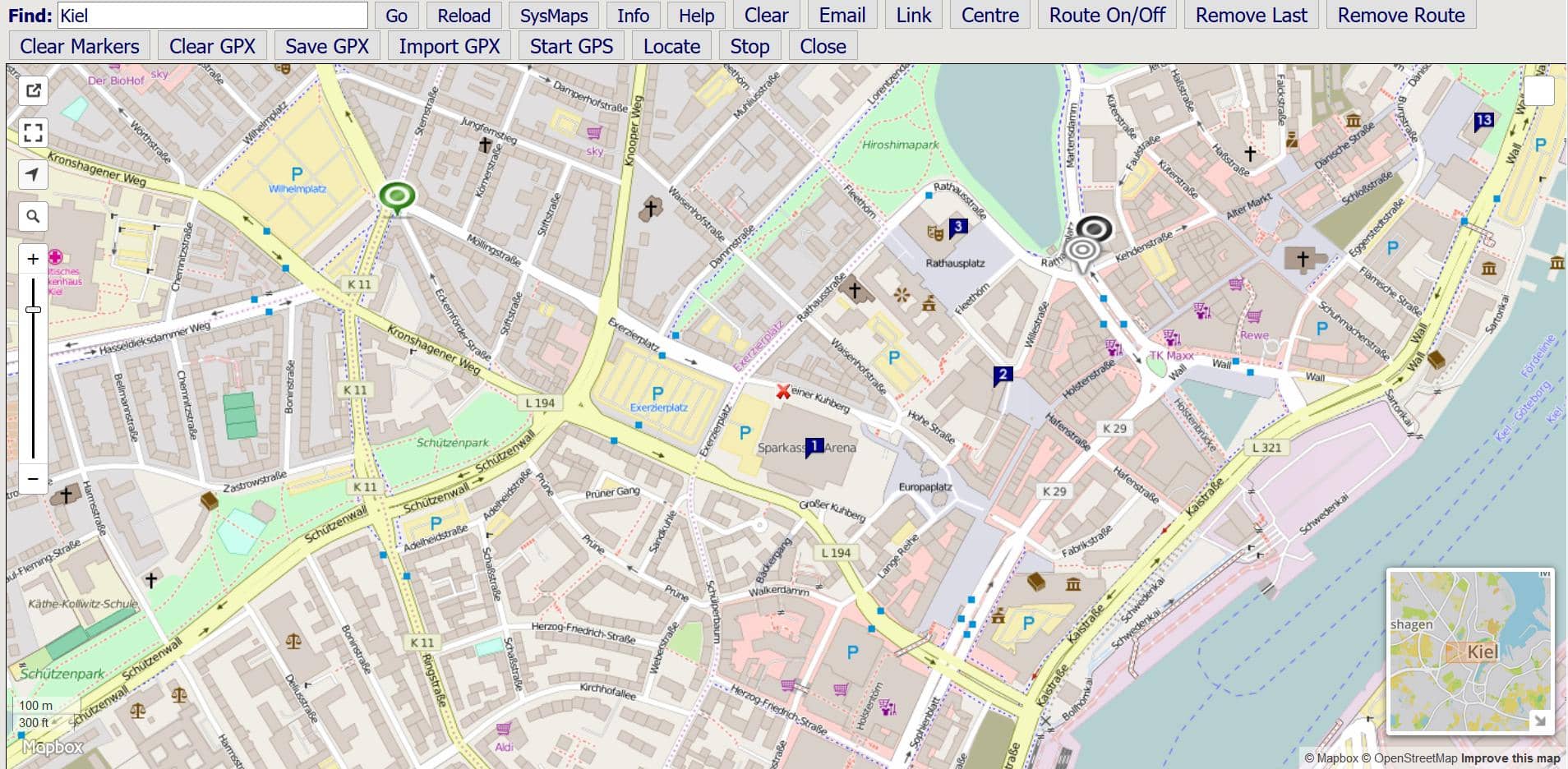Click the Centre button
The height and width of the screenshot is (769, 1568).
[990, 16]
